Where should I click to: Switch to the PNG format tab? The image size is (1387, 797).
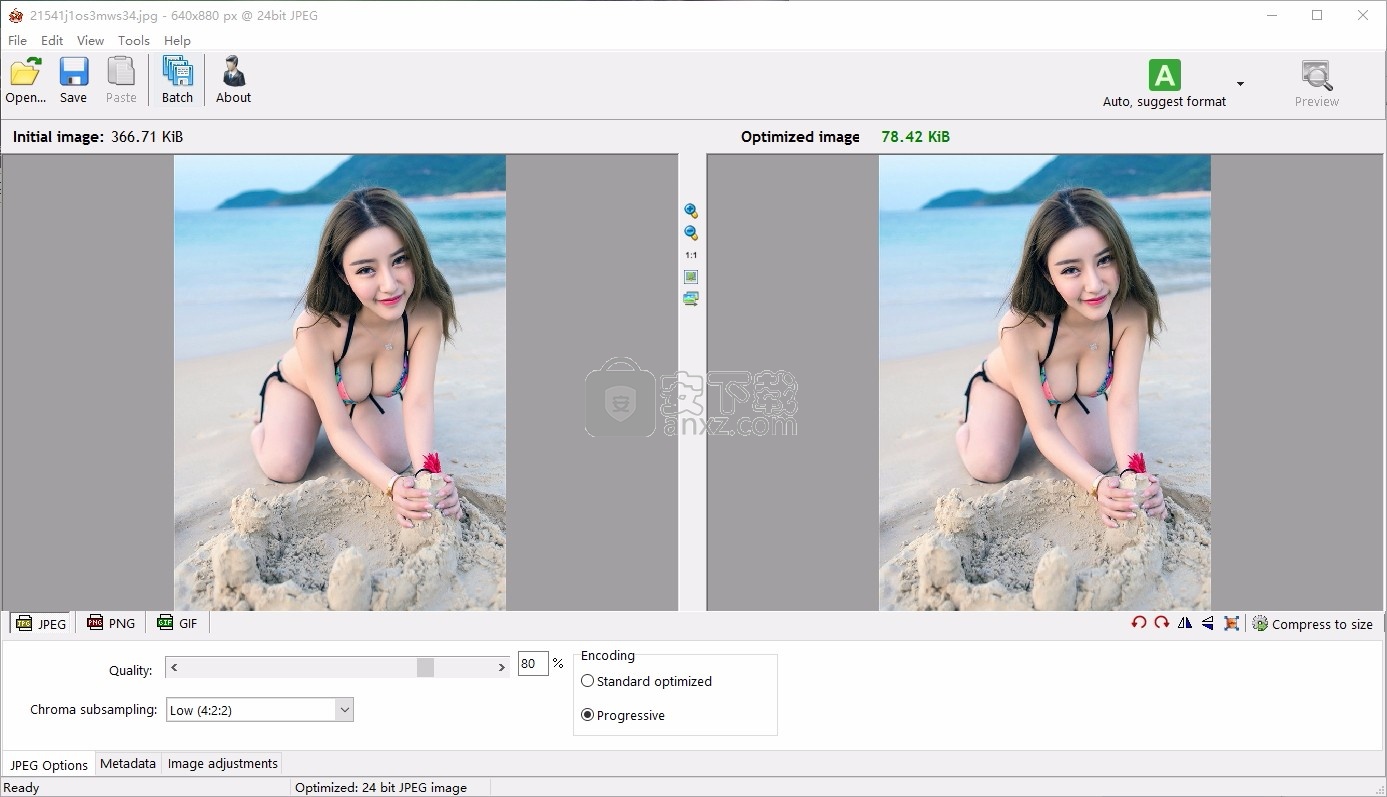(x=111, y=623)
